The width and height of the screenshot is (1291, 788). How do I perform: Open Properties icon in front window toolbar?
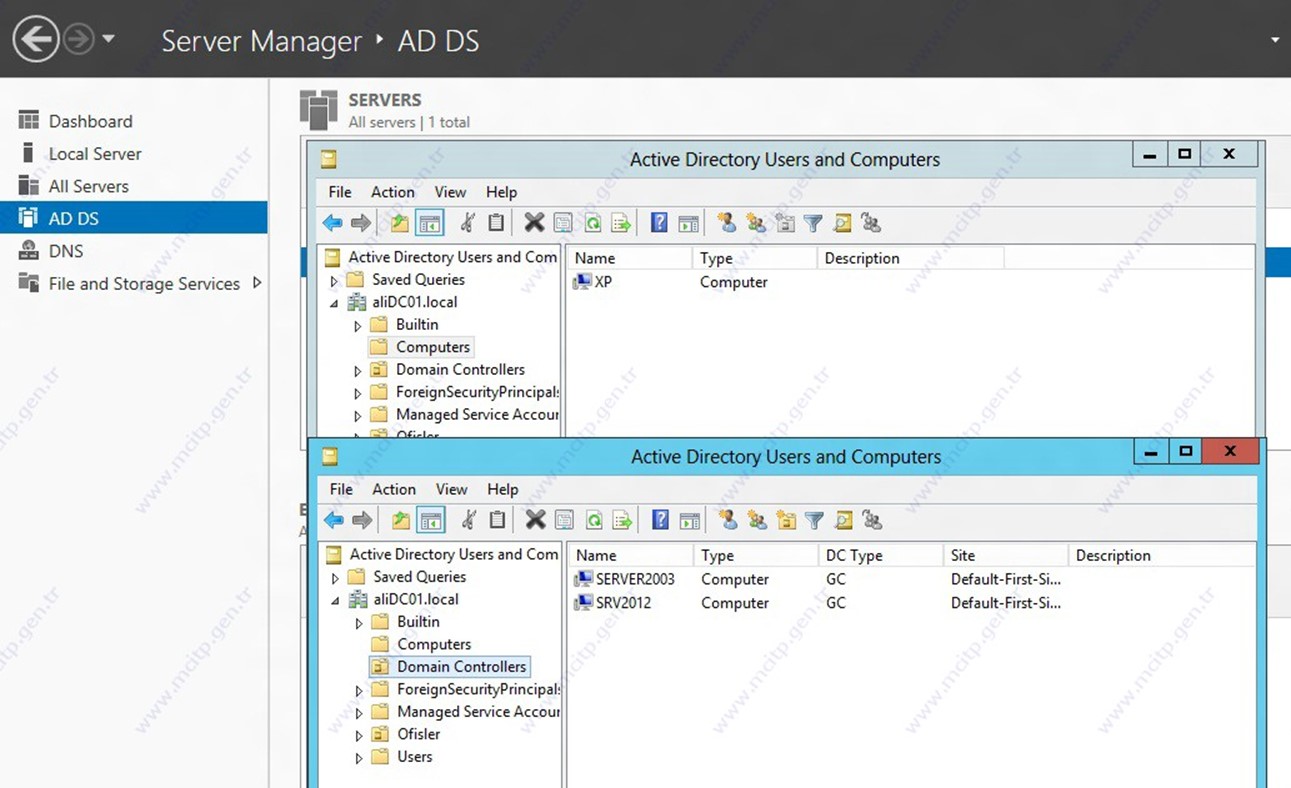[x=564, y=520]
